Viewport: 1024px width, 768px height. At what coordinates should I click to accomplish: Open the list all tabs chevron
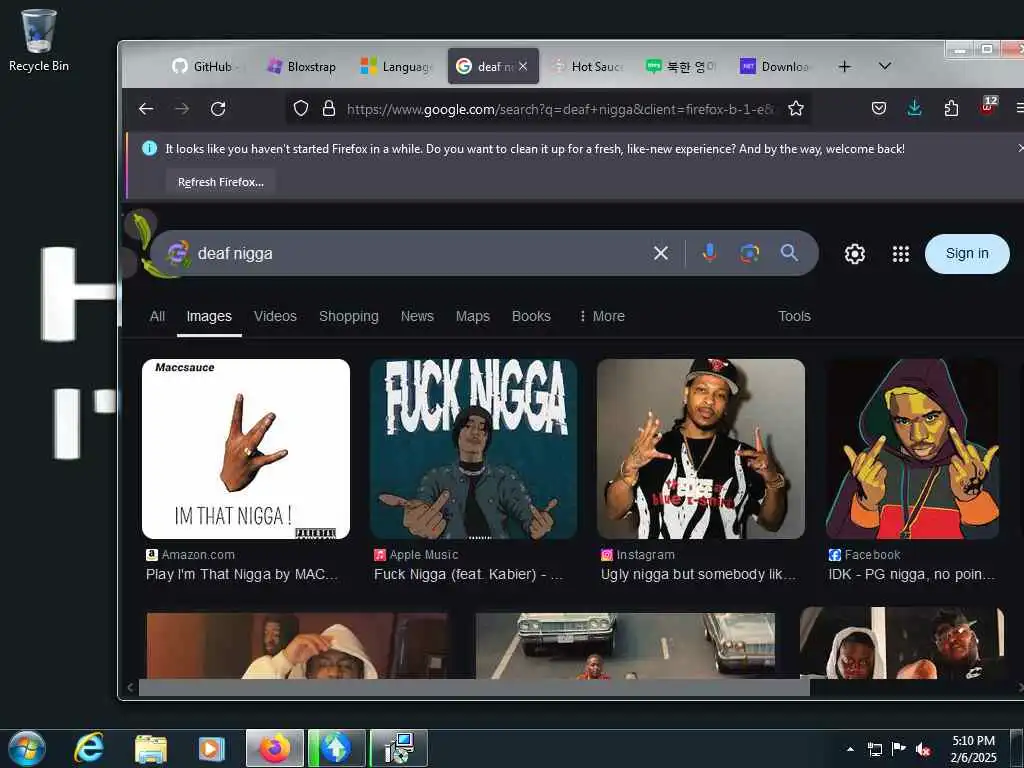[885, 66]
